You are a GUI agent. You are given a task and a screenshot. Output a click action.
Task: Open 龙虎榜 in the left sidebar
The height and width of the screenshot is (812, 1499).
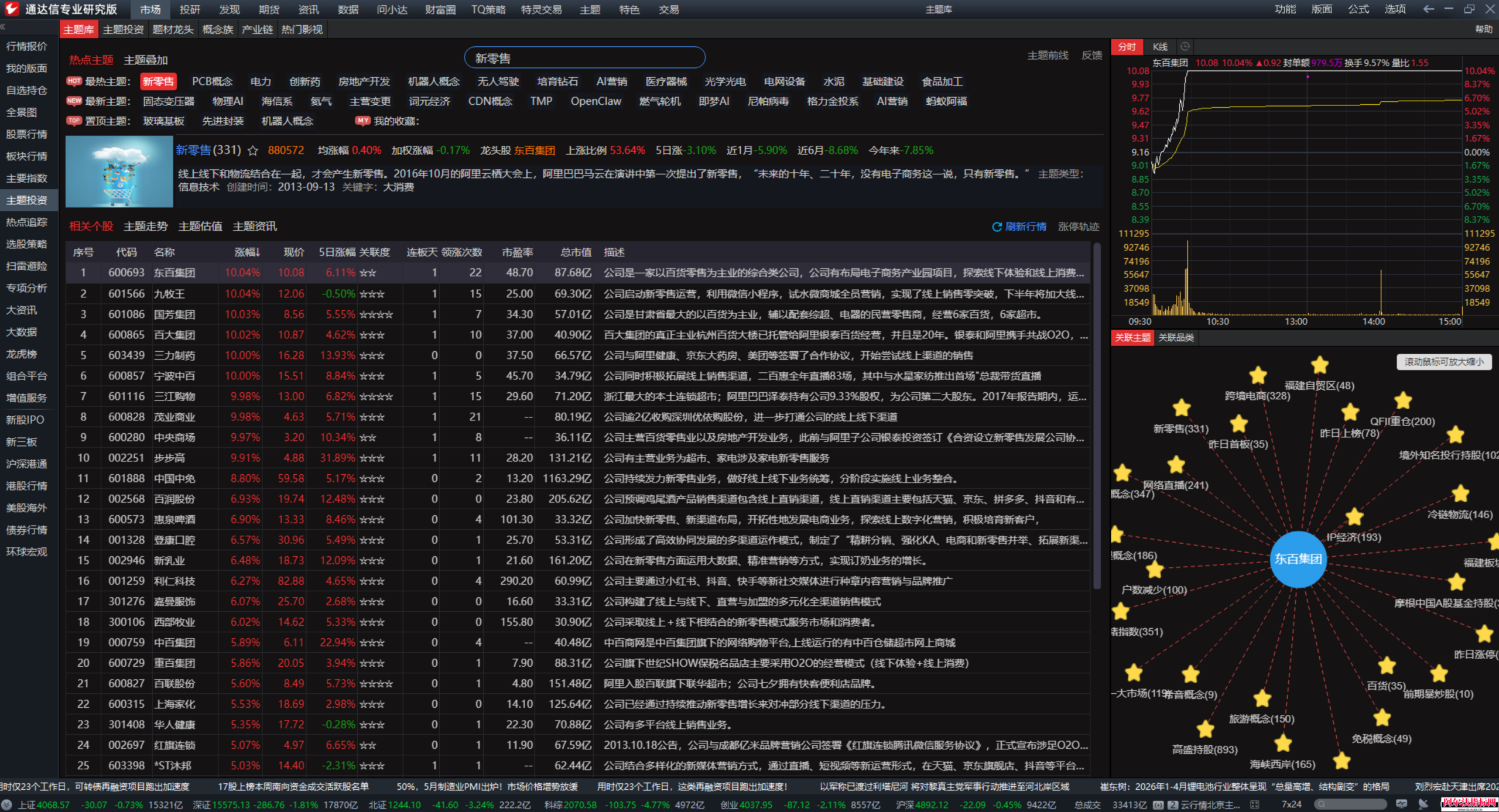pyautogui.click(x=22, y=354)
